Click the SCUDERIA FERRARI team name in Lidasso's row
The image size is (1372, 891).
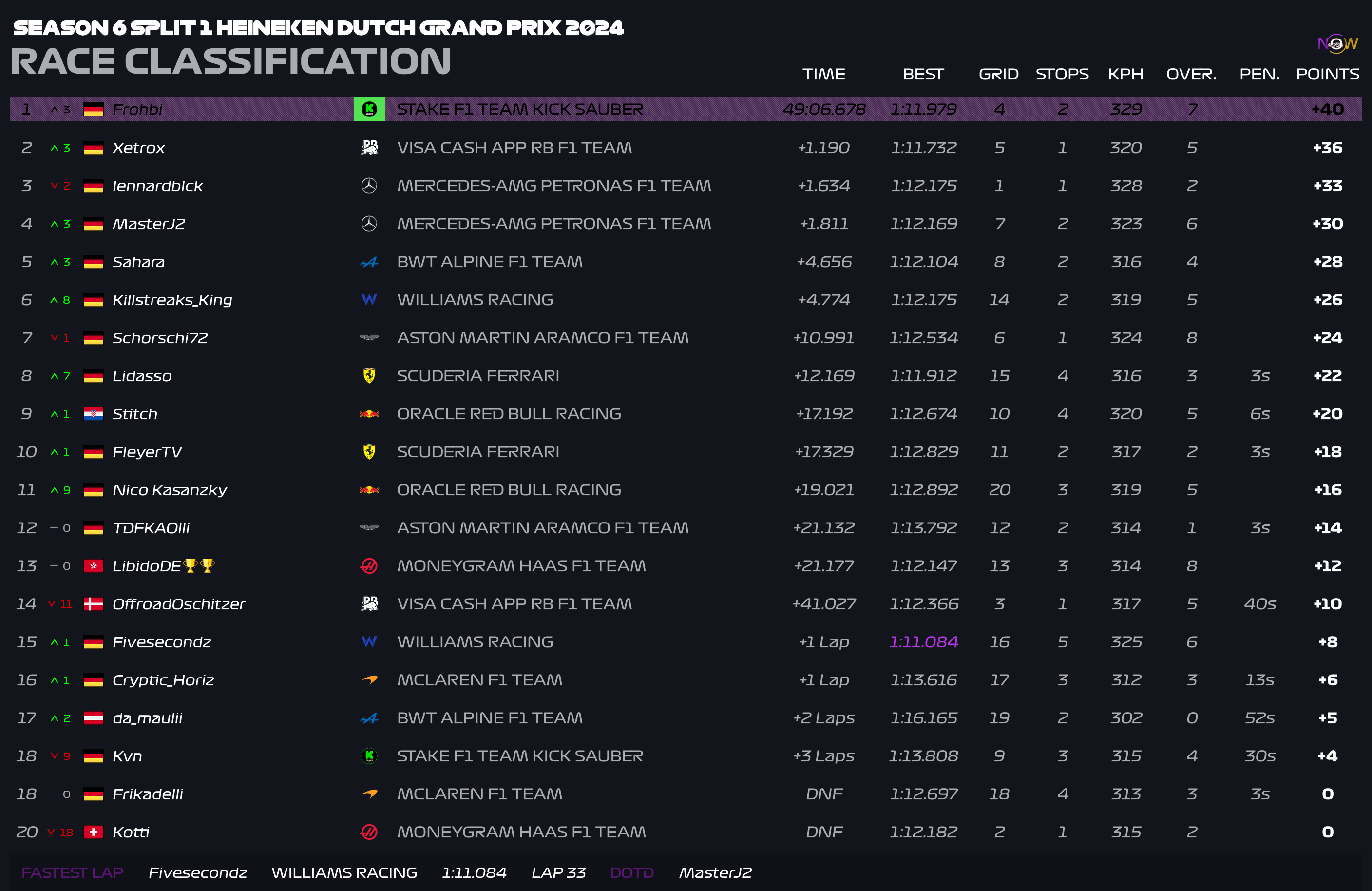tap(478, 376)
